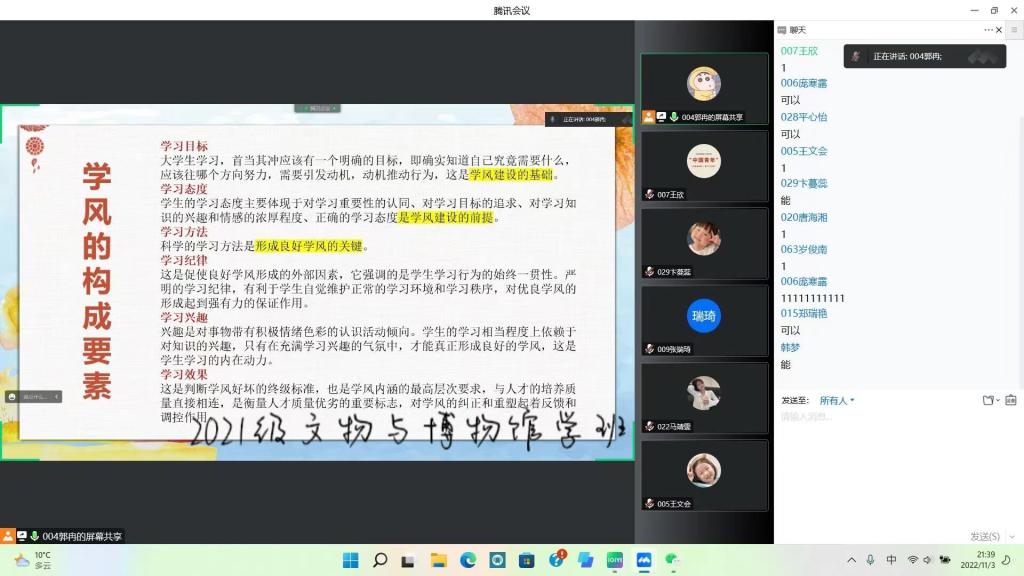Click green mic icon in bottom-left share label
Image resolution: width=1024 pixels, height=576 pixels.
click(34, 536)
